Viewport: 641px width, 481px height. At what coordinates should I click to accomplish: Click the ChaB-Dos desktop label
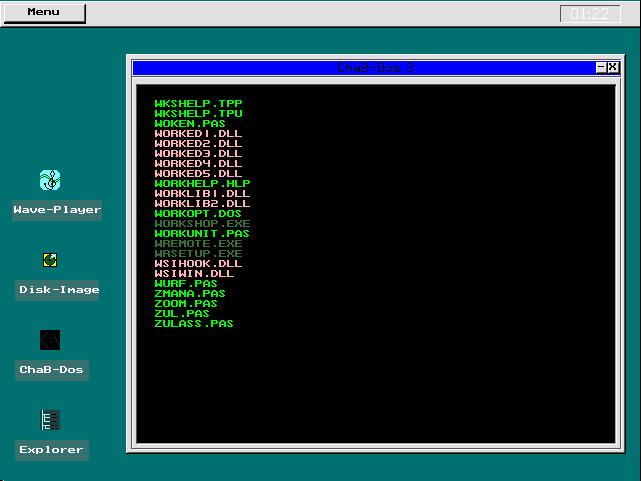[x=51, y=370]
